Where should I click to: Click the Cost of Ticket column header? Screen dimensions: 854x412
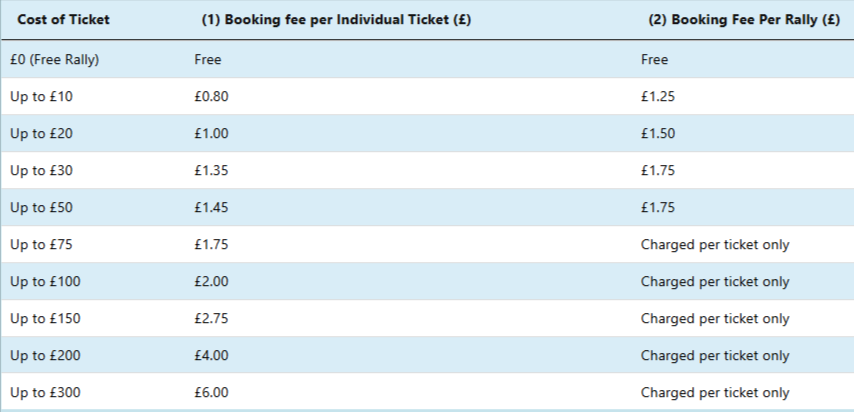pyautogui.click(x=63, y=20)
